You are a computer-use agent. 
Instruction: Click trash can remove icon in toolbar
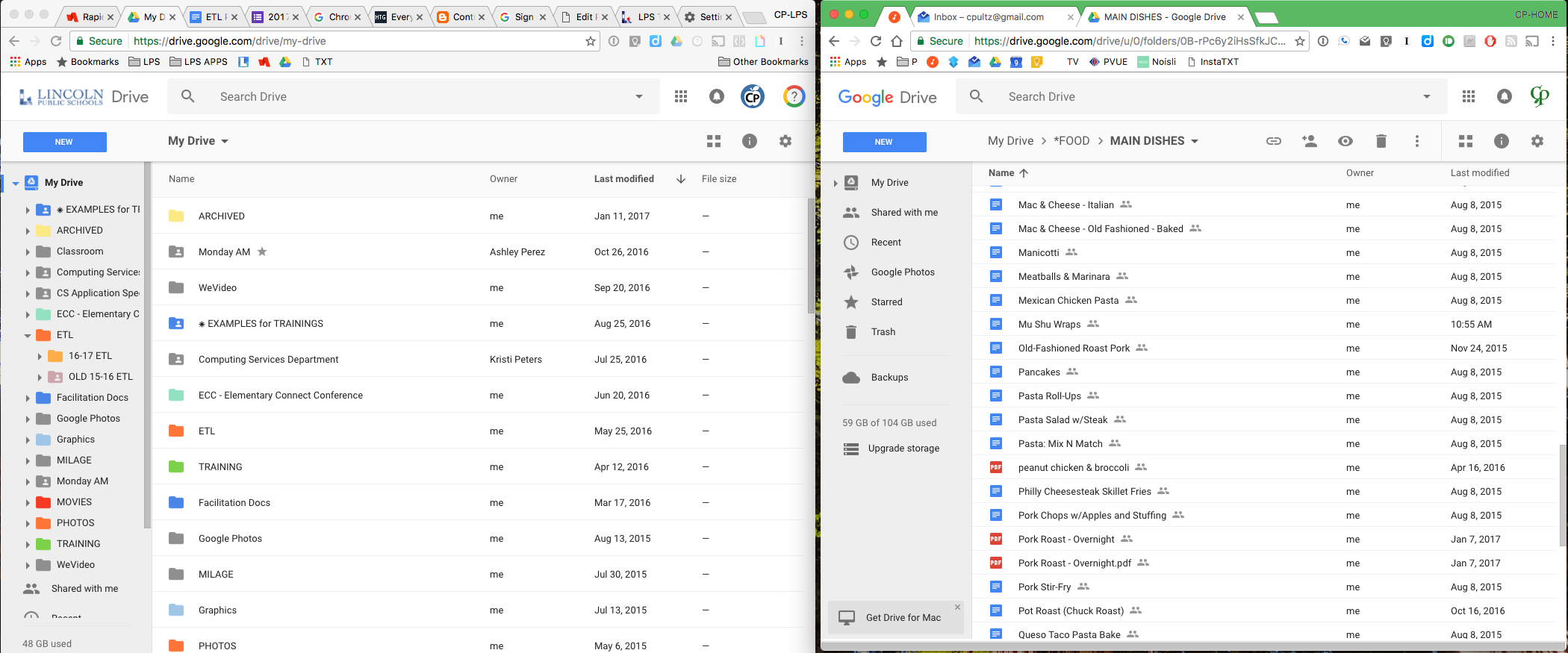click(1381, 141)
